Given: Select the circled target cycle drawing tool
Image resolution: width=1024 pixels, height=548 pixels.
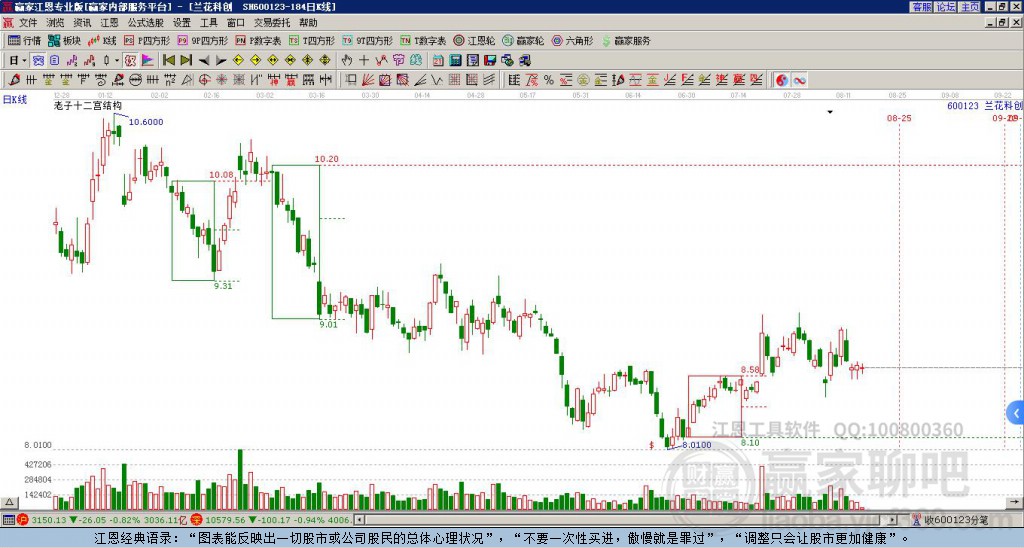Looking at the screenshot, I should point(204,80).
